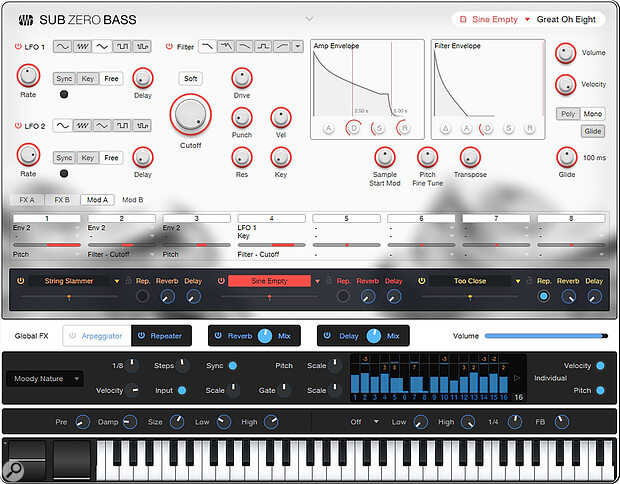The height and width of the screenshot is (484, 620).
Task: Select Arpeggiator tab label
Action: (x=102, y=336)
